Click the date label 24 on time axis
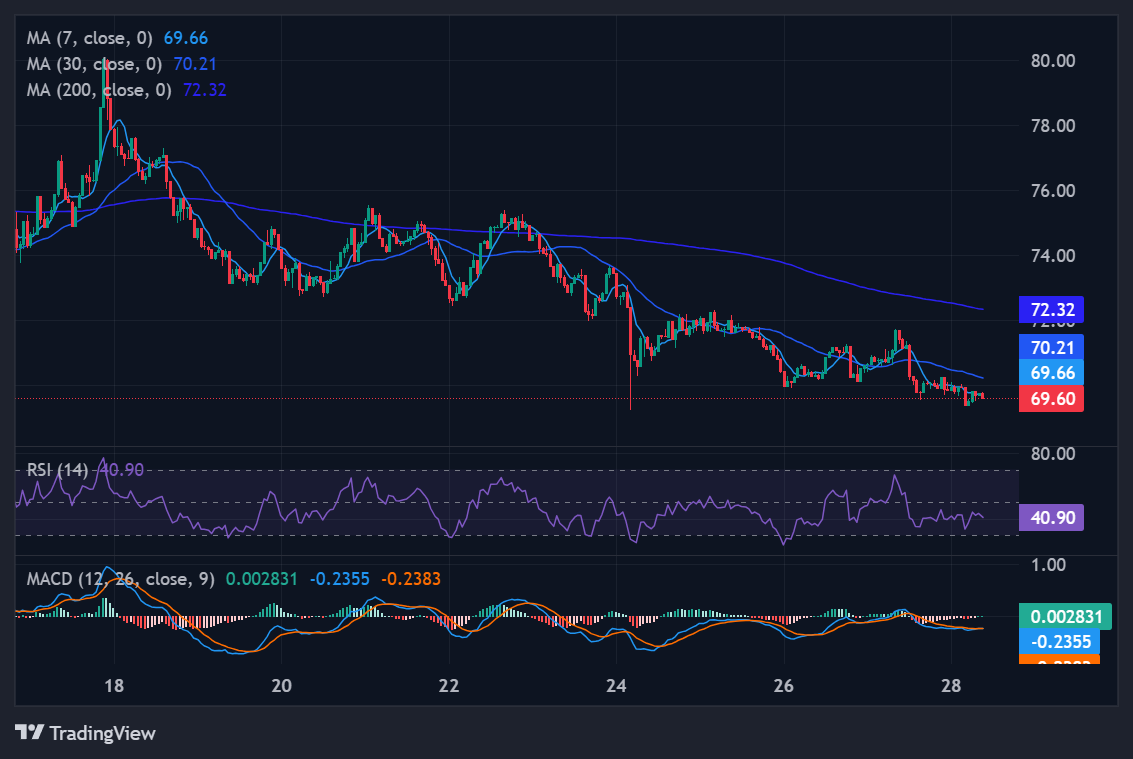 tap(617, 686)
